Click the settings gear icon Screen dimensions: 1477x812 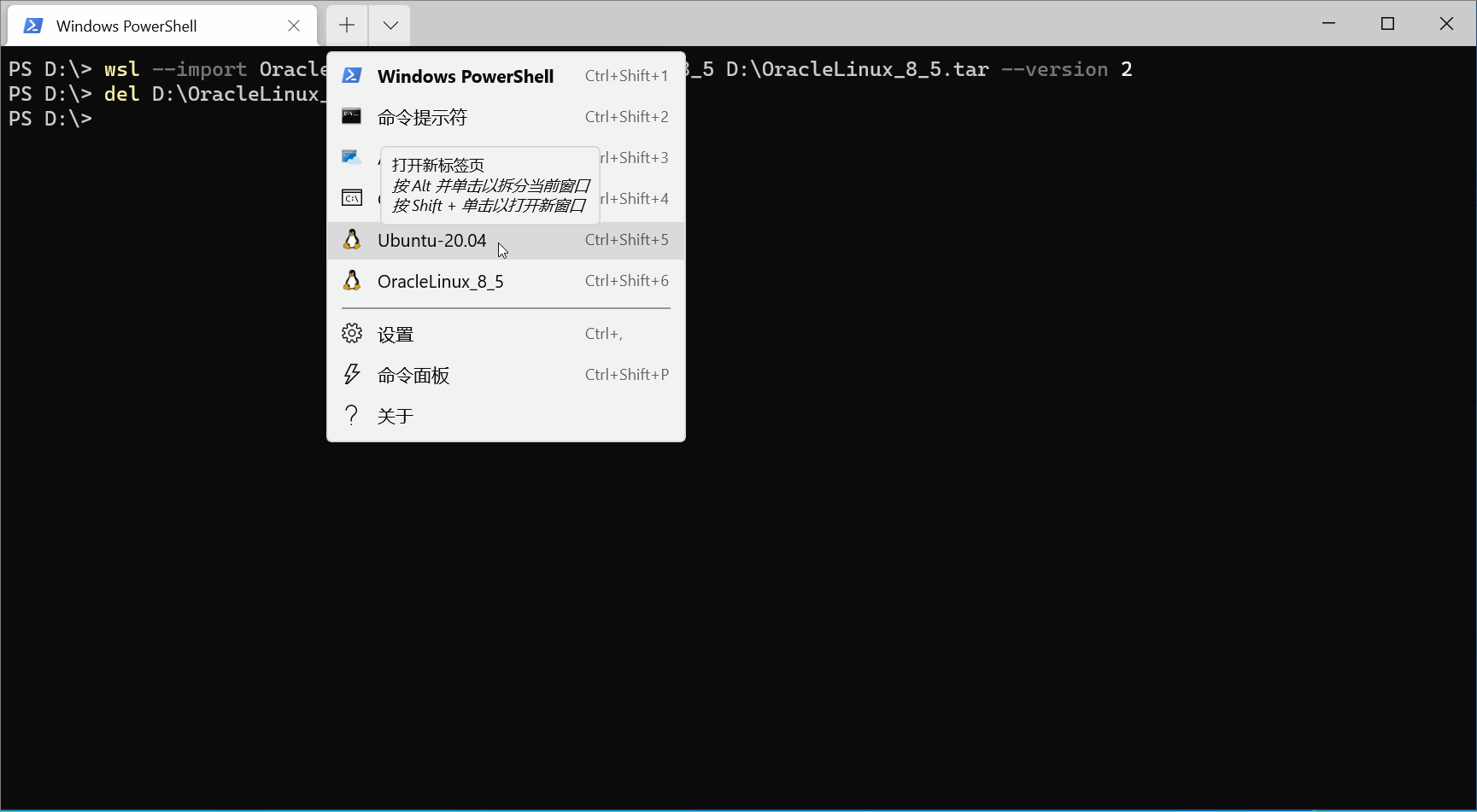click(x=352, y=333)
